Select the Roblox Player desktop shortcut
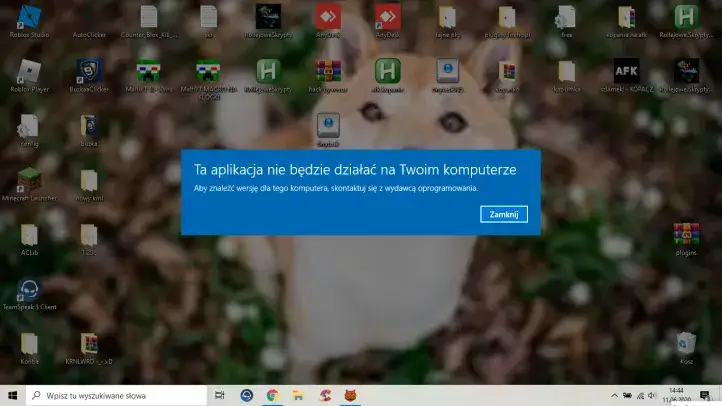This screenshot has width=722, height=406. (x=29, y=76)
